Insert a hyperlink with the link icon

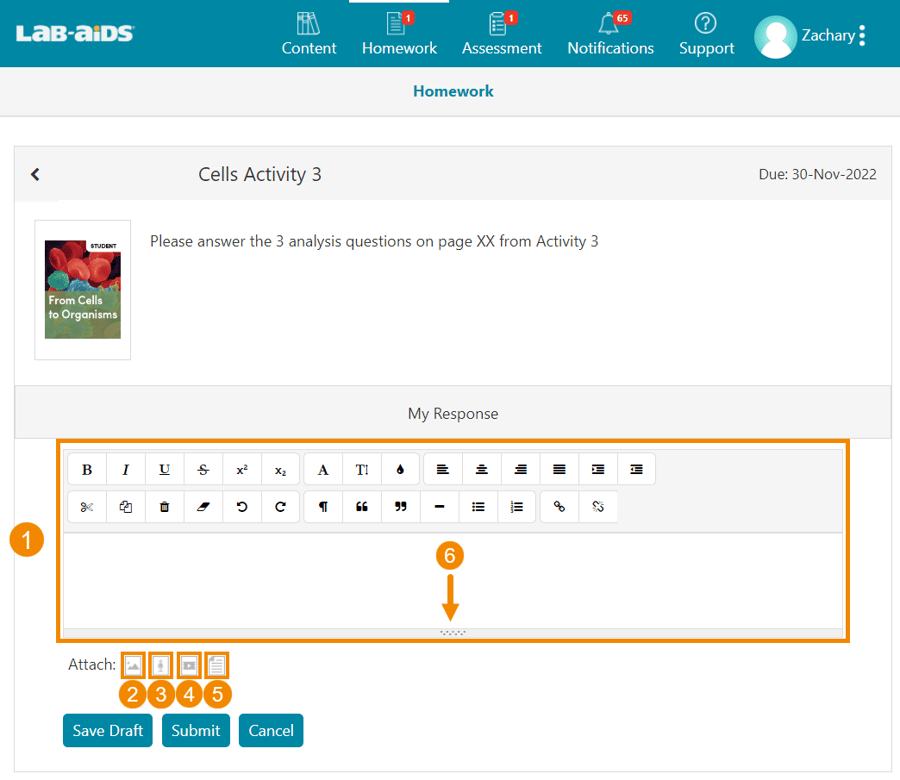pyautogui.click(x=559, y=507)
